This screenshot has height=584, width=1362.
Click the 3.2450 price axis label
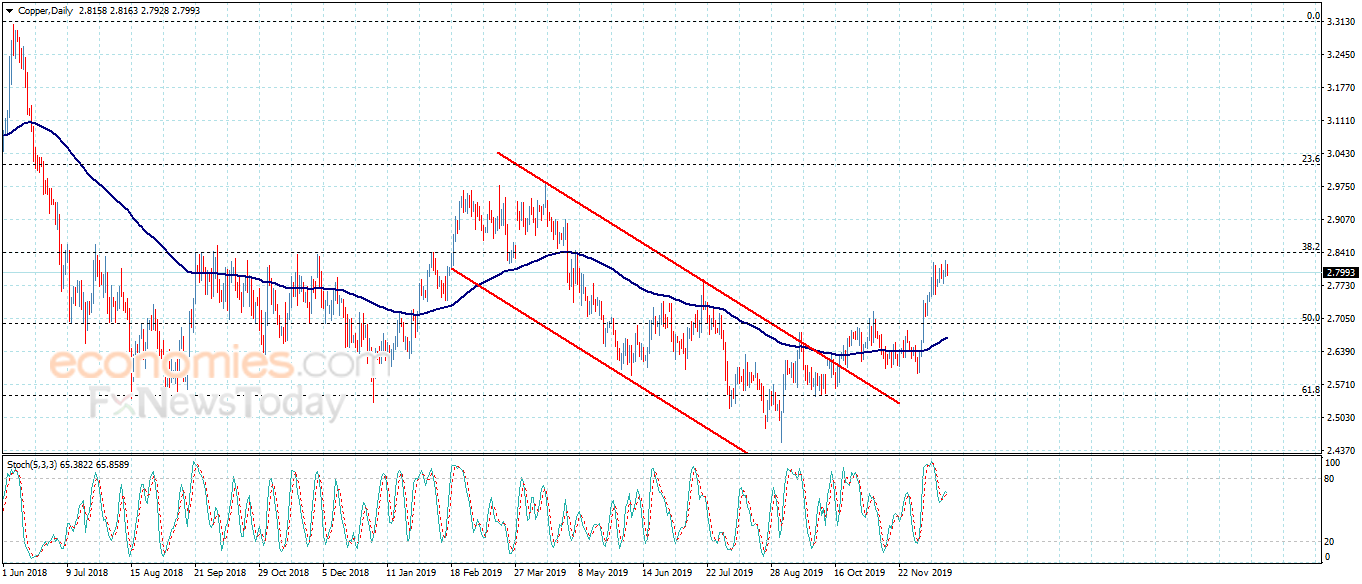pyautogui.click(x=1340, y=55)
